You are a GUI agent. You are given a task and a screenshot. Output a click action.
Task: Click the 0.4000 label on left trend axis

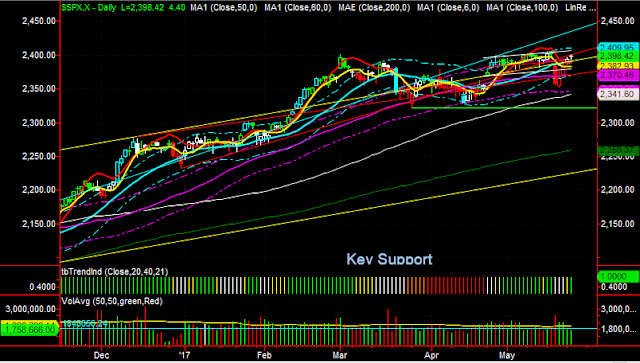pyautogui.click(x=42, y=287)
